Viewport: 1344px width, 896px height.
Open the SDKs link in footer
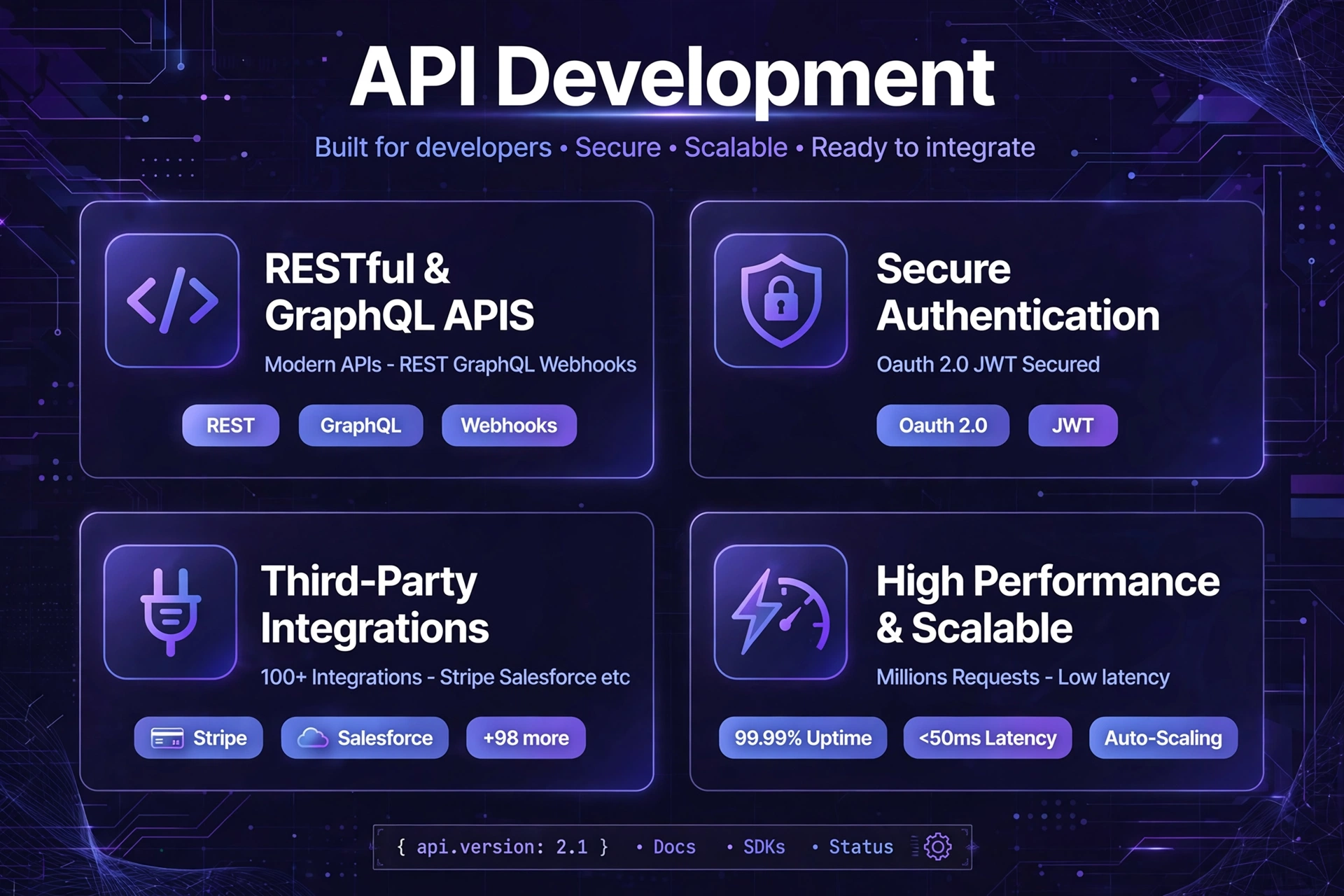coord(764,847)
